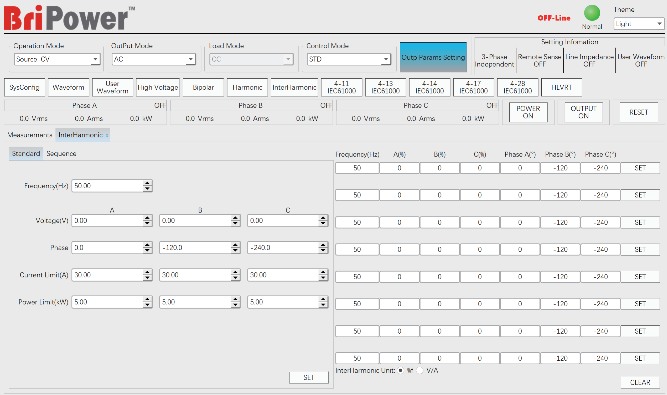Click the Outp Params Setting button
667x395 pixels.
pos(433,57)
